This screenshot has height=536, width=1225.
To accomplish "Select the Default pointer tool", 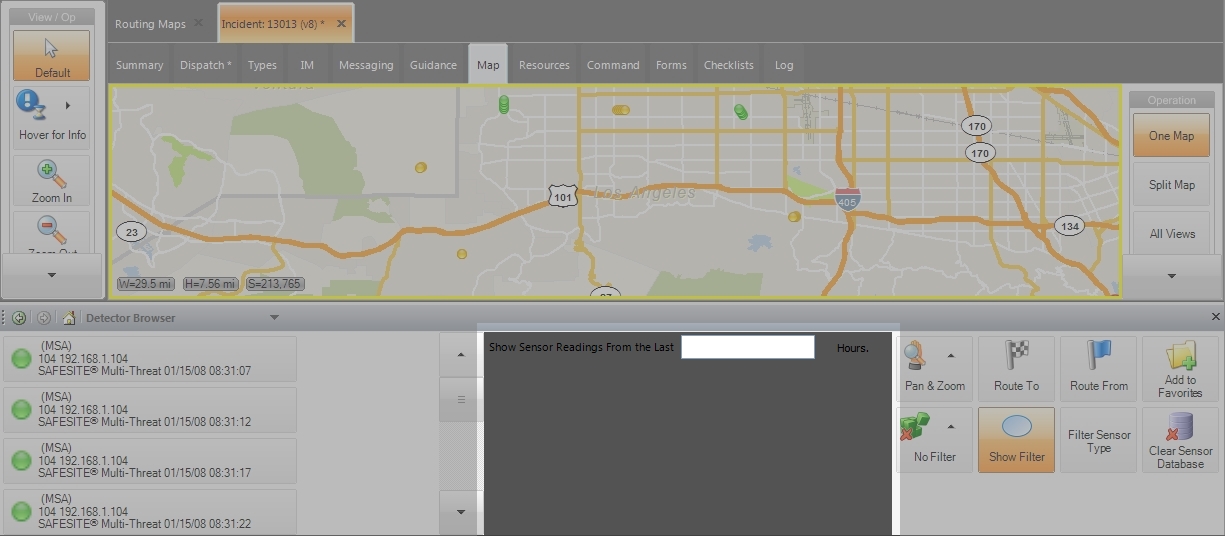I will pos(52,56).
